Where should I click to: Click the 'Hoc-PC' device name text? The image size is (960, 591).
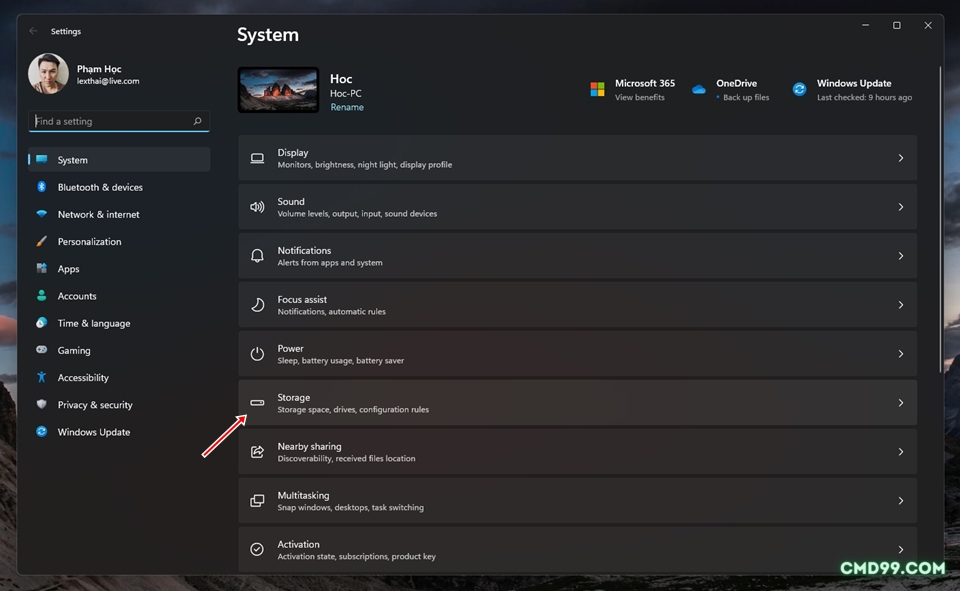coord(345,93)
